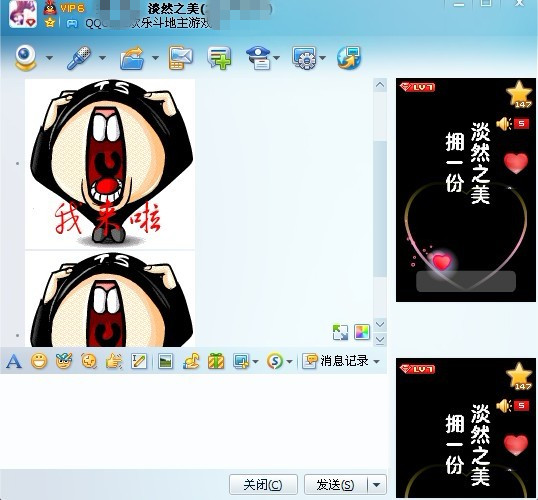This screenshot has height=500, width=538.
Task: Click the speaker icon in upper QQ show
Action: 504,124
